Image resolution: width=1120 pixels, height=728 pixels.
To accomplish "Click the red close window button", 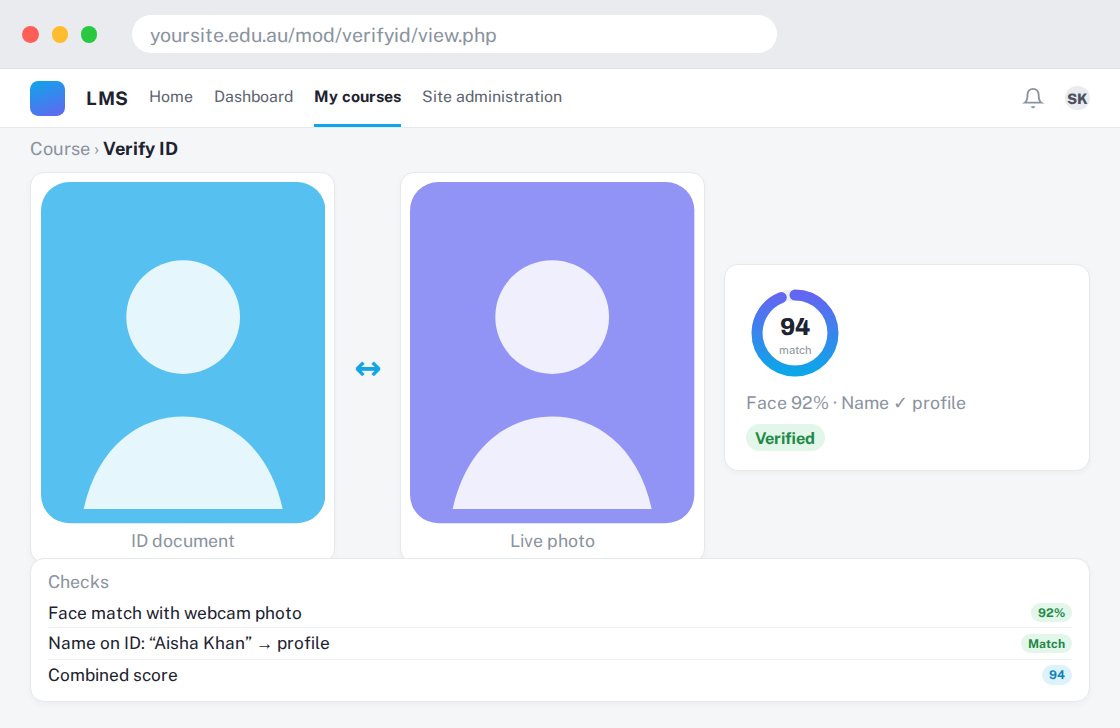I will point(31,34).
